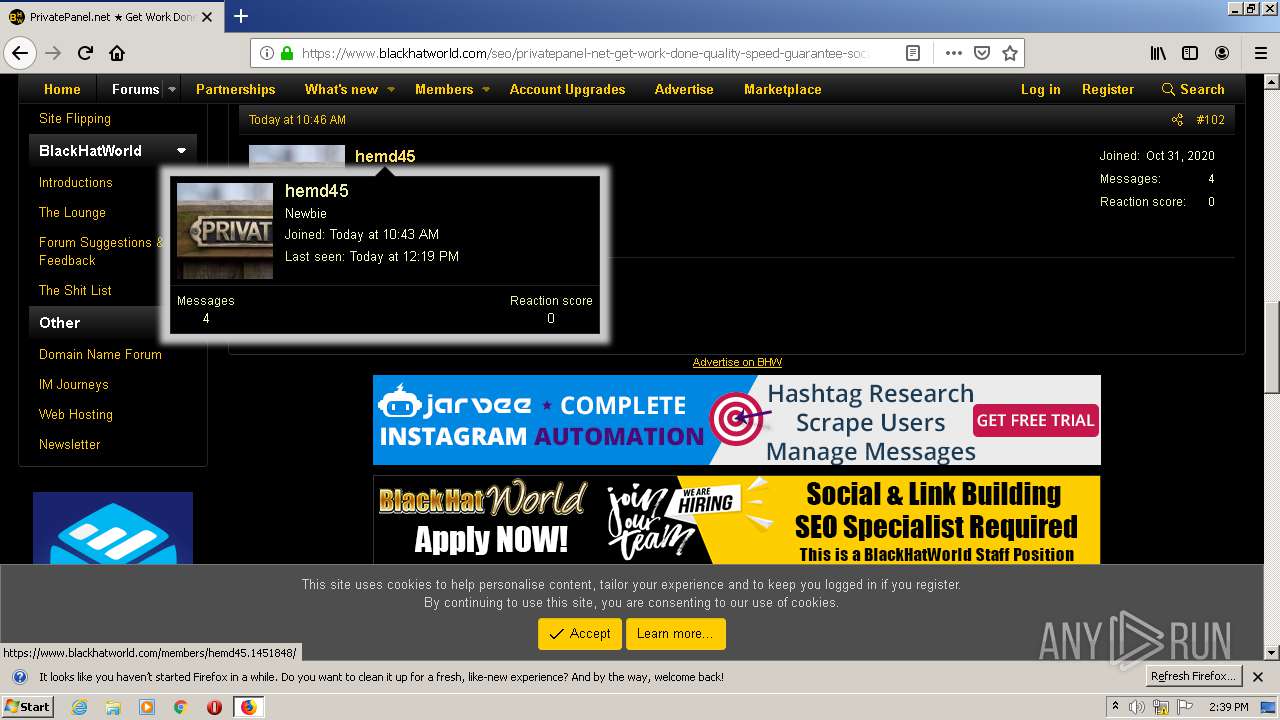Open the Firefox home page icon
The width and height of the screenshot is (1280, 720).
point(117,53)
